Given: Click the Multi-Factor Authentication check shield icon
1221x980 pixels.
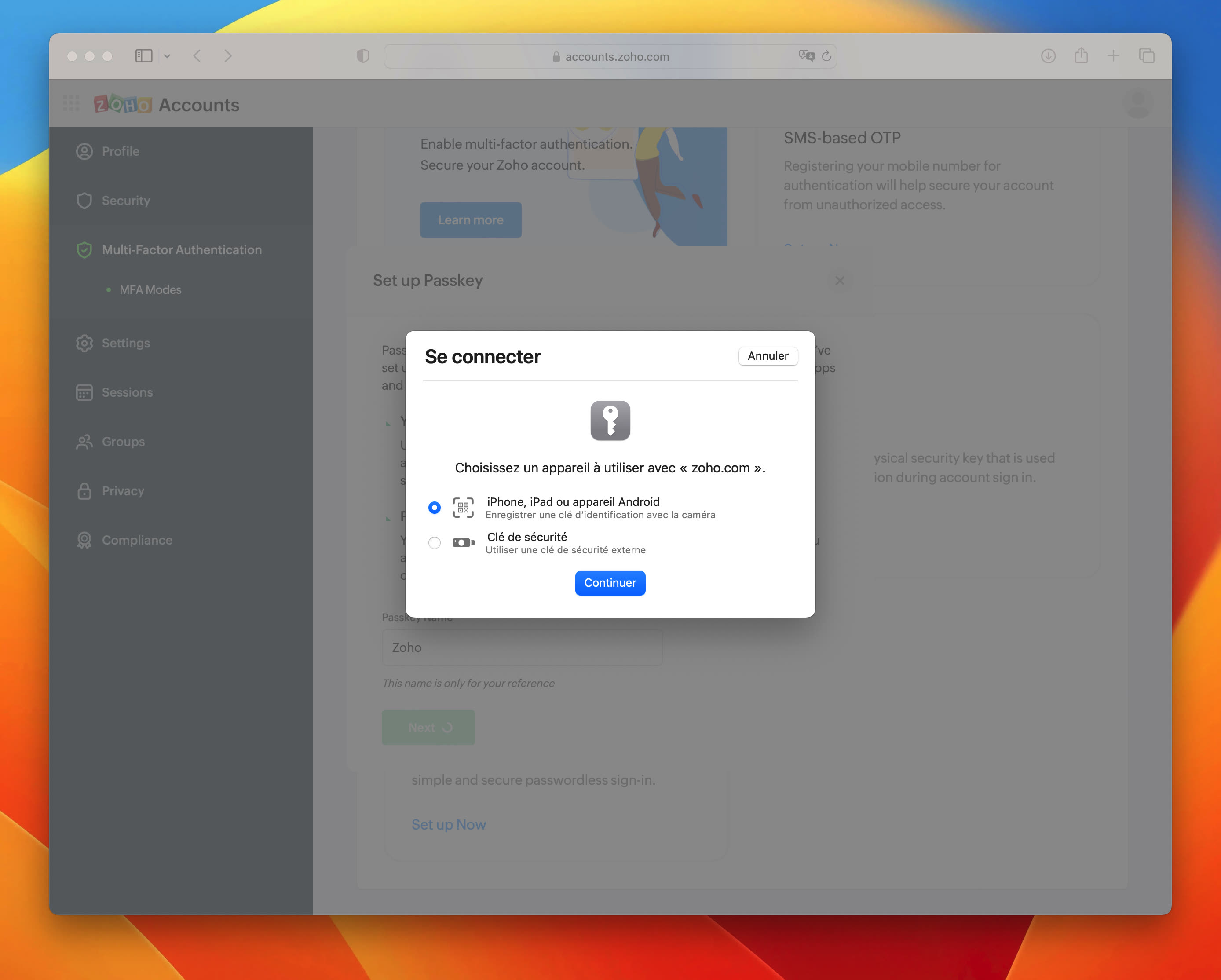Looking at the screenshot, I should coord(84,250).
